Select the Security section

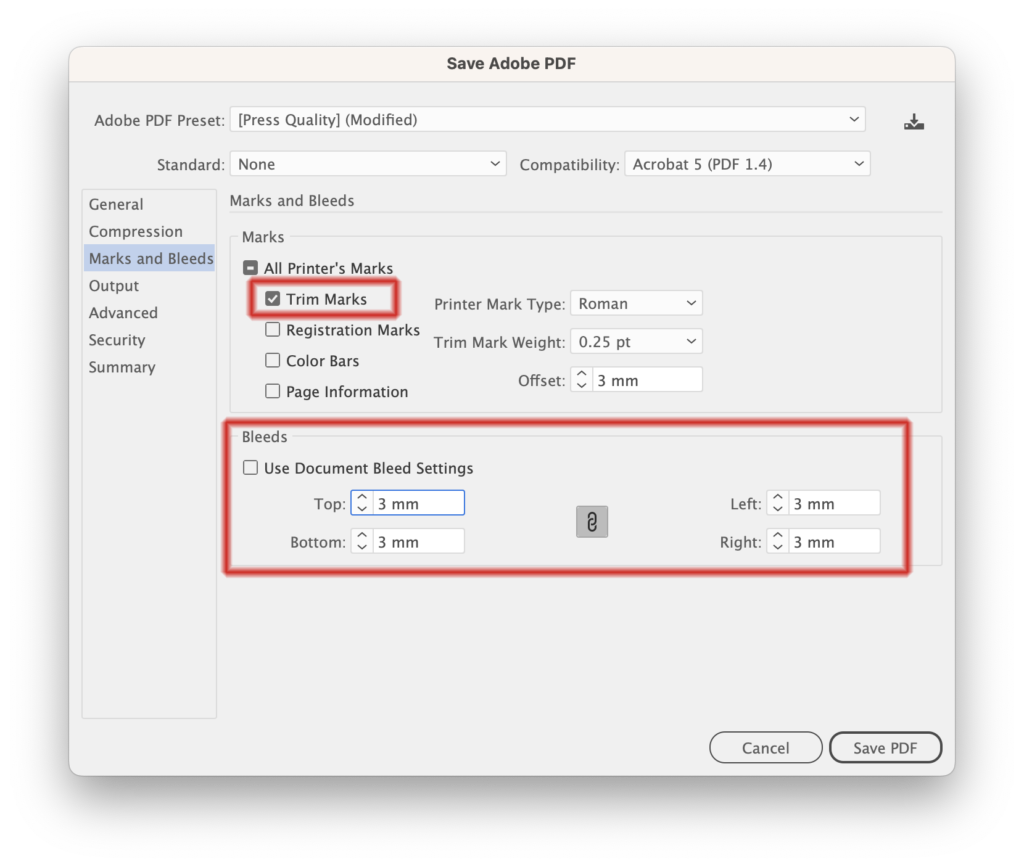(x=149, y=340)
